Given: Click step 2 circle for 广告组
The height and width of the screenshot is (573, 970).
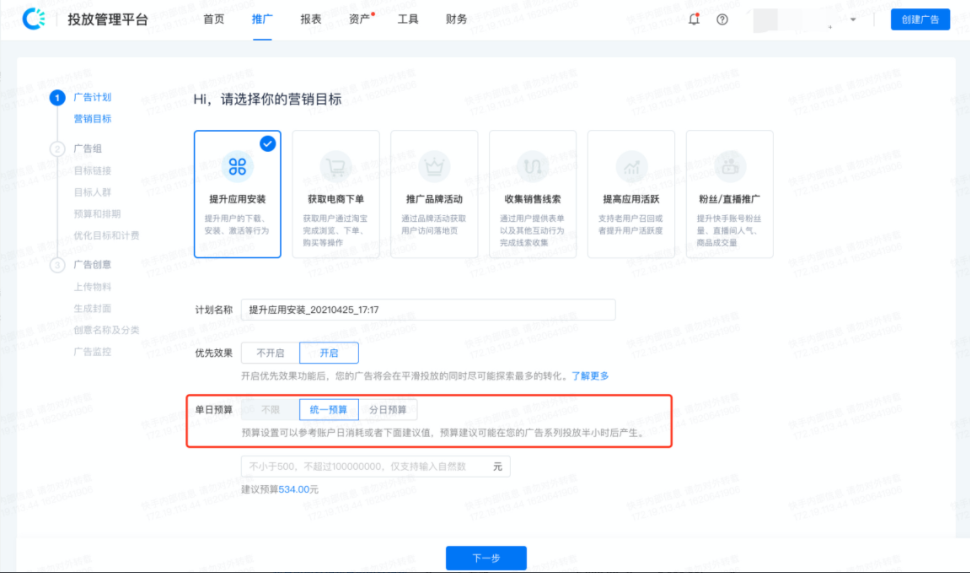Looking at the screenshot, I should 58,149.
